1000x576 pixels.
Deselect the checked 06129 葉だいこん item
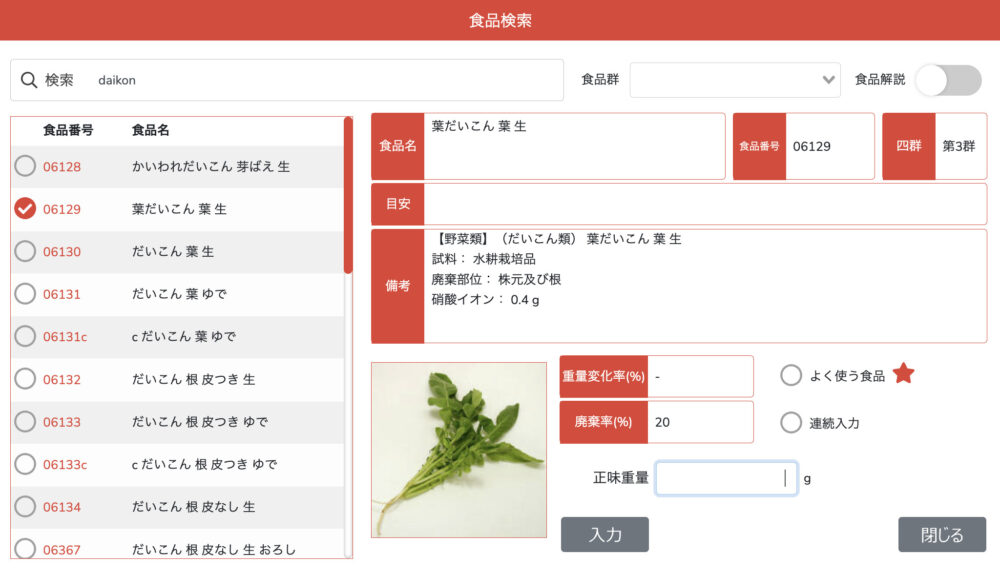tap(25, 209)
